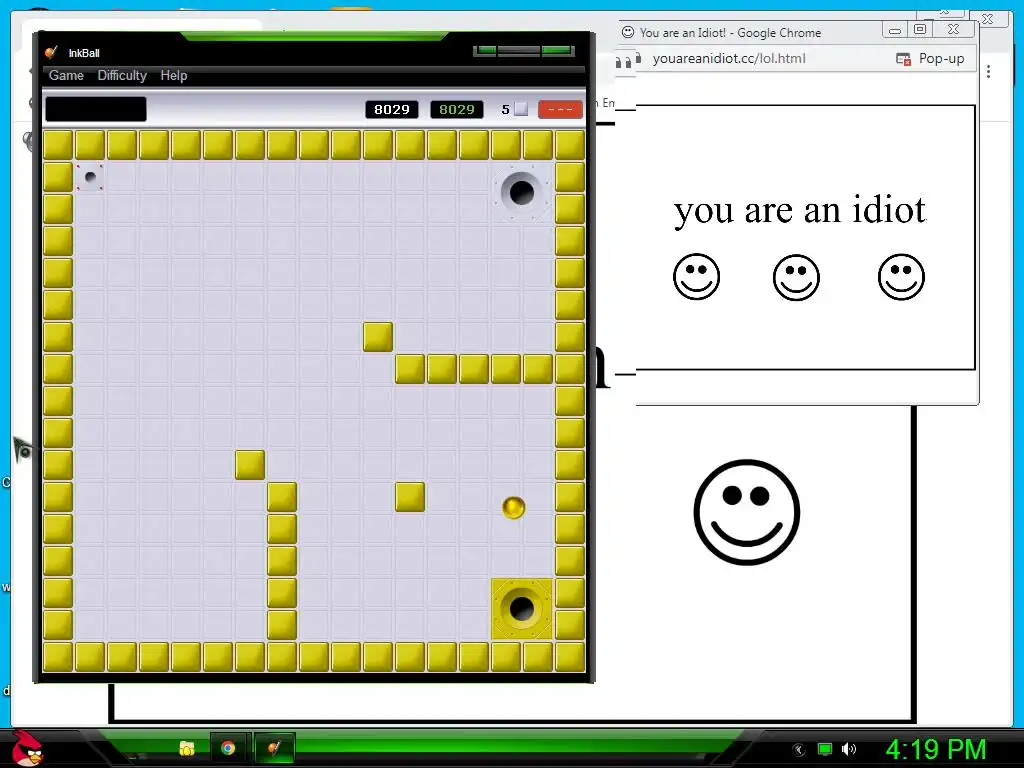Open the Difficulty menu
Viewport: 1024px width, 768px height.
[122, 76]
